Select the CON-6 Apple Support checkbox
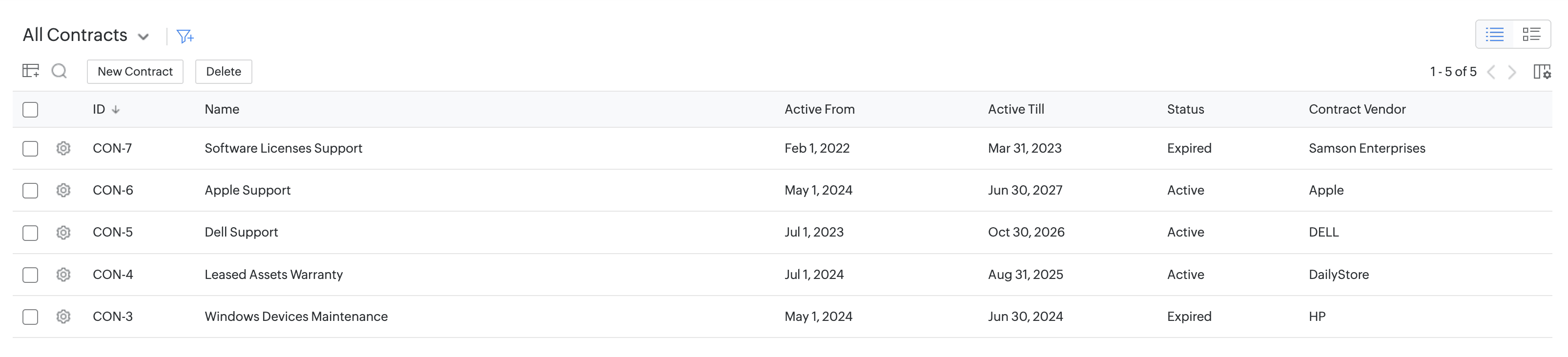 30,190
